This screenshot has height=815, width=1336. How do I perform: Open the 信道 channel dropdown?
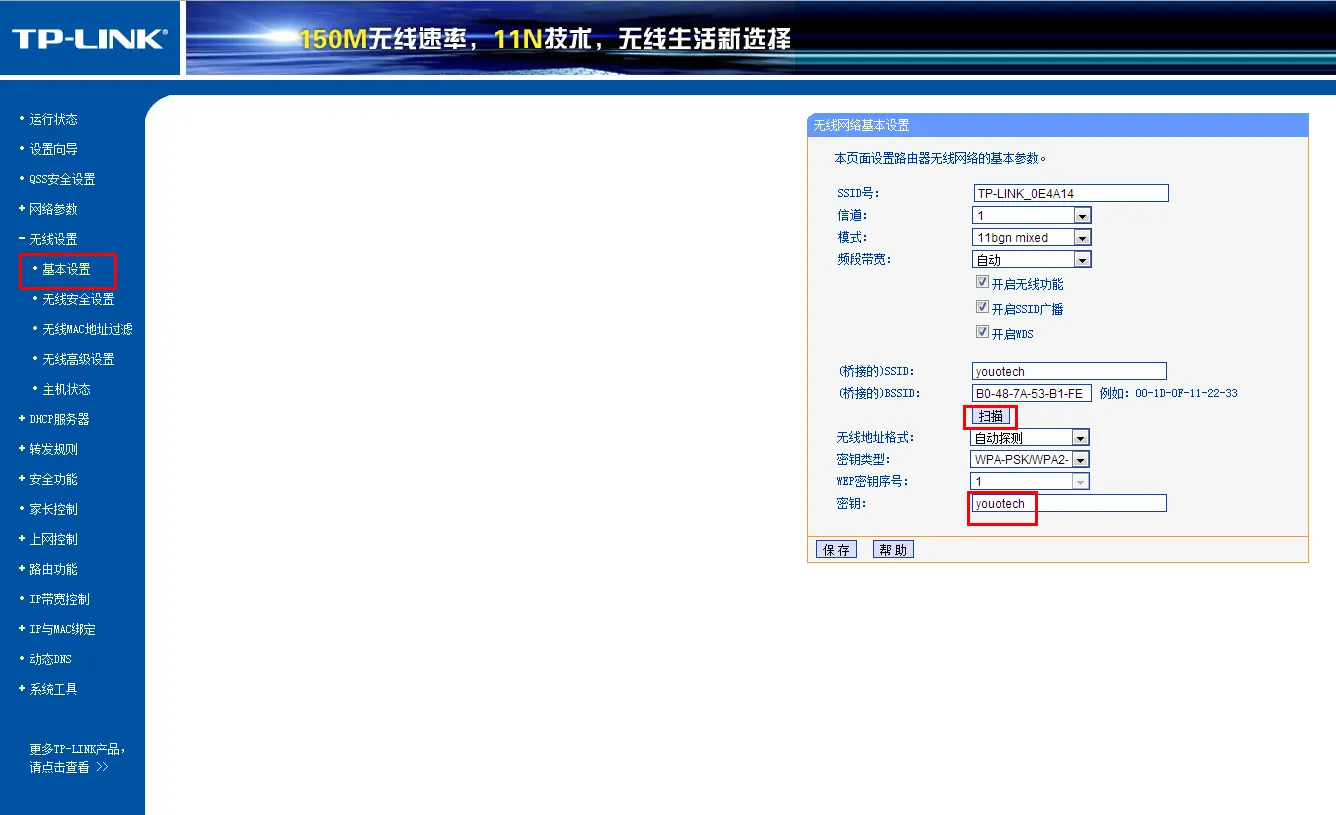click(x=1032, y=215)
